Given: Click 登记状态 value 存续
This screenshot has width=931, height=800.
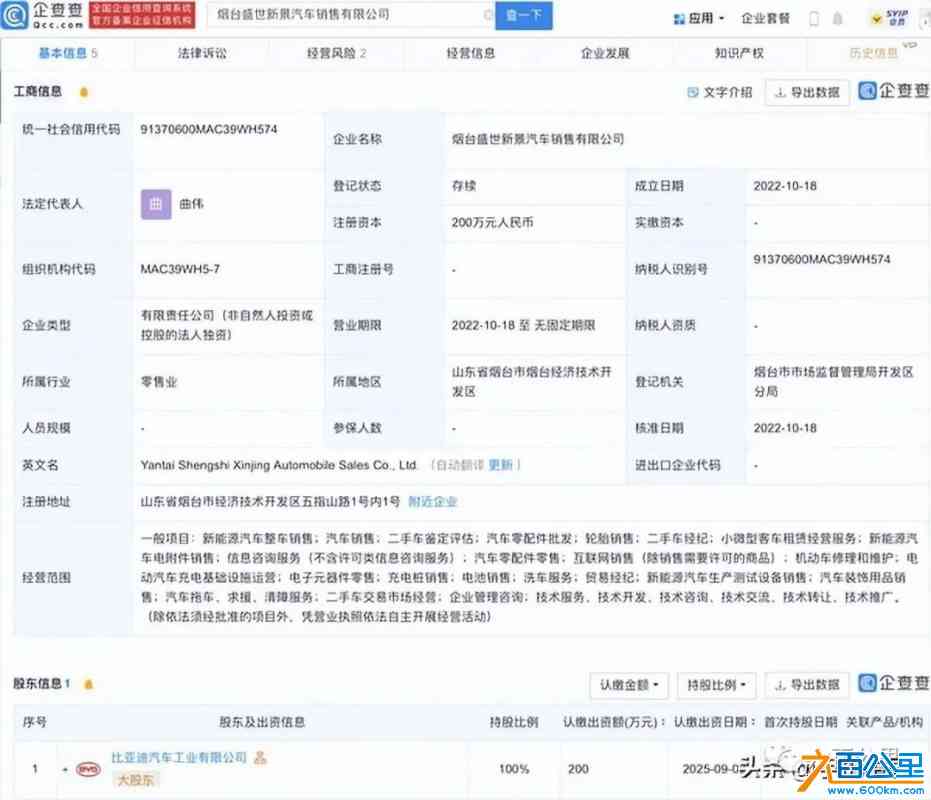Looking at the screenshot, I should 464,186.
